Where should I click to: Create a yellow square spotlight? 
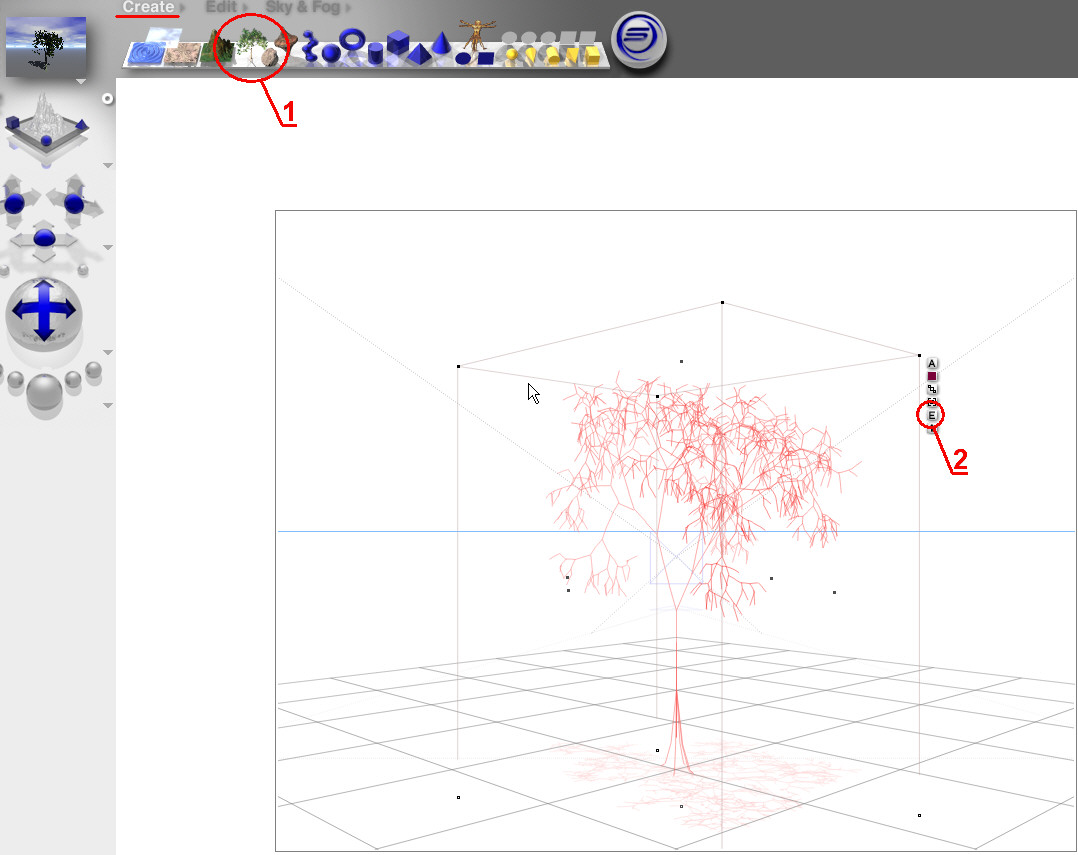click(x=571, y=55)
